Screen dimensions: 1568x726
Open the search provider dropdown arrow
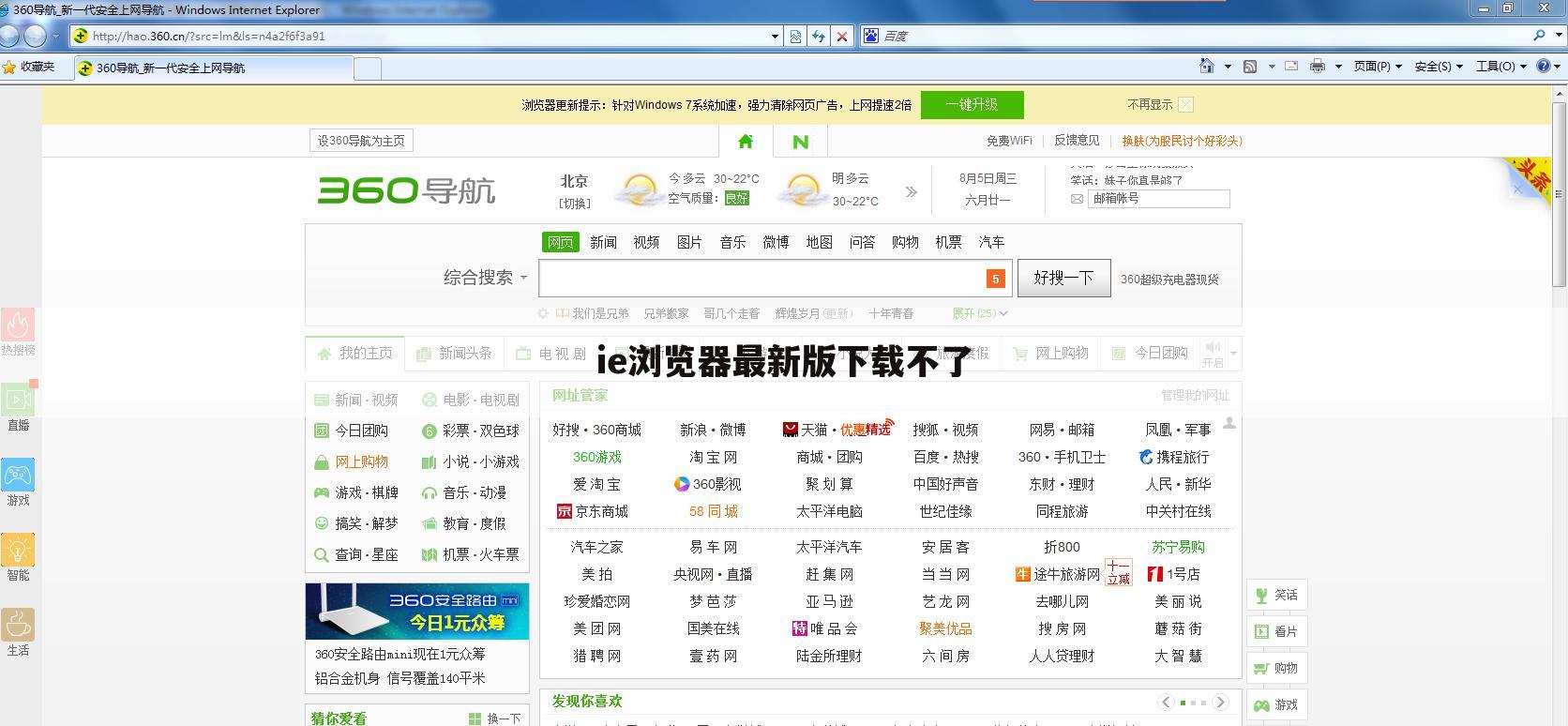point(1559,36)
